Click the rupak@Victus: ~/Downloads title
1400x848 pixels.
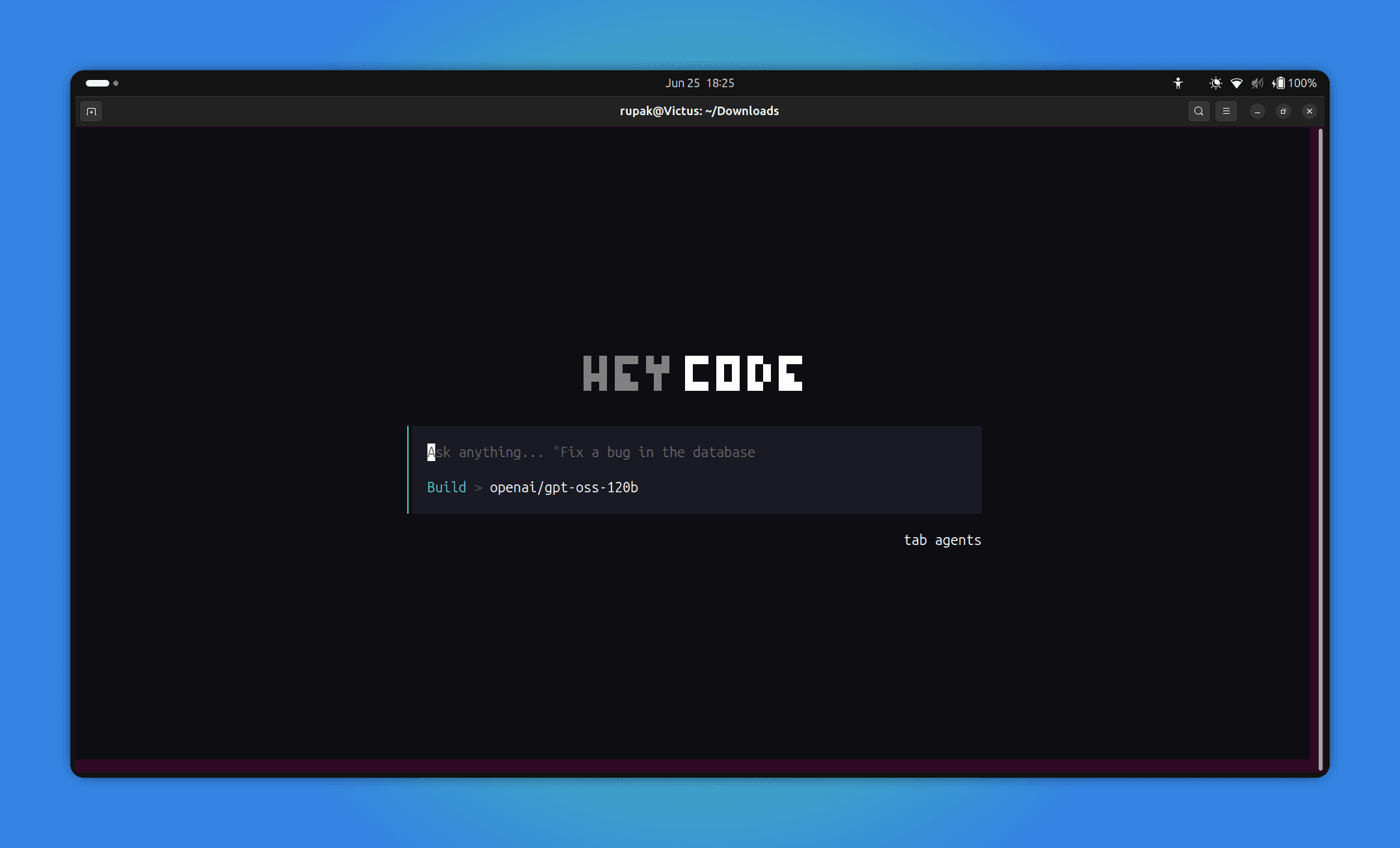pyautogui.click(x=699, y=111)
